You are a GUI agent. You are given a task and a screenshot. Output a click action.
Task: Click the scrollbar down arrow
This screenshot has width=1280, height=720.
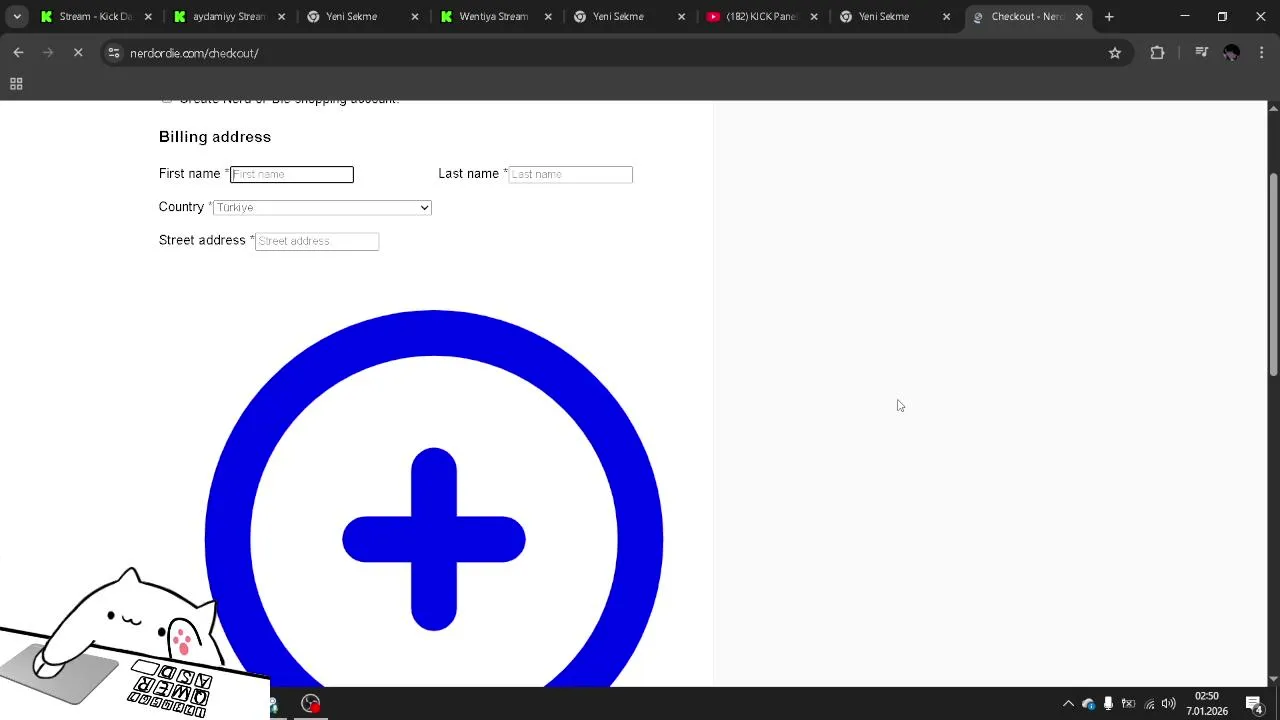click(x=1273, y=679)
